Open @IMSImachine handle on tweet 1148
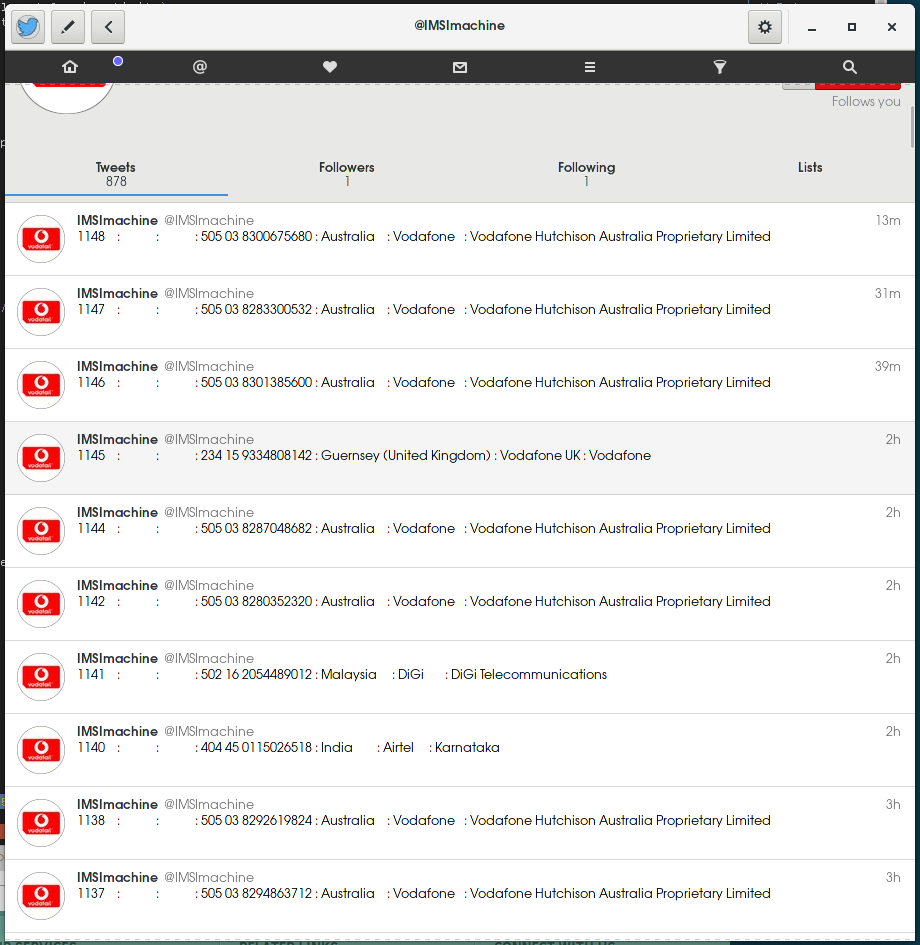920x945 pixels. (209, 221)
